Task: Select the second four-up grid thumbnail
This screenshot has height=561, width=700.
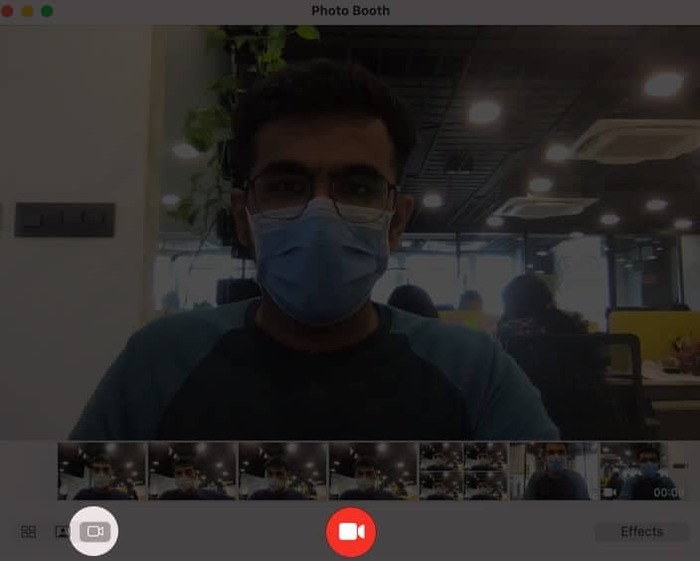Action: [485, 471]
